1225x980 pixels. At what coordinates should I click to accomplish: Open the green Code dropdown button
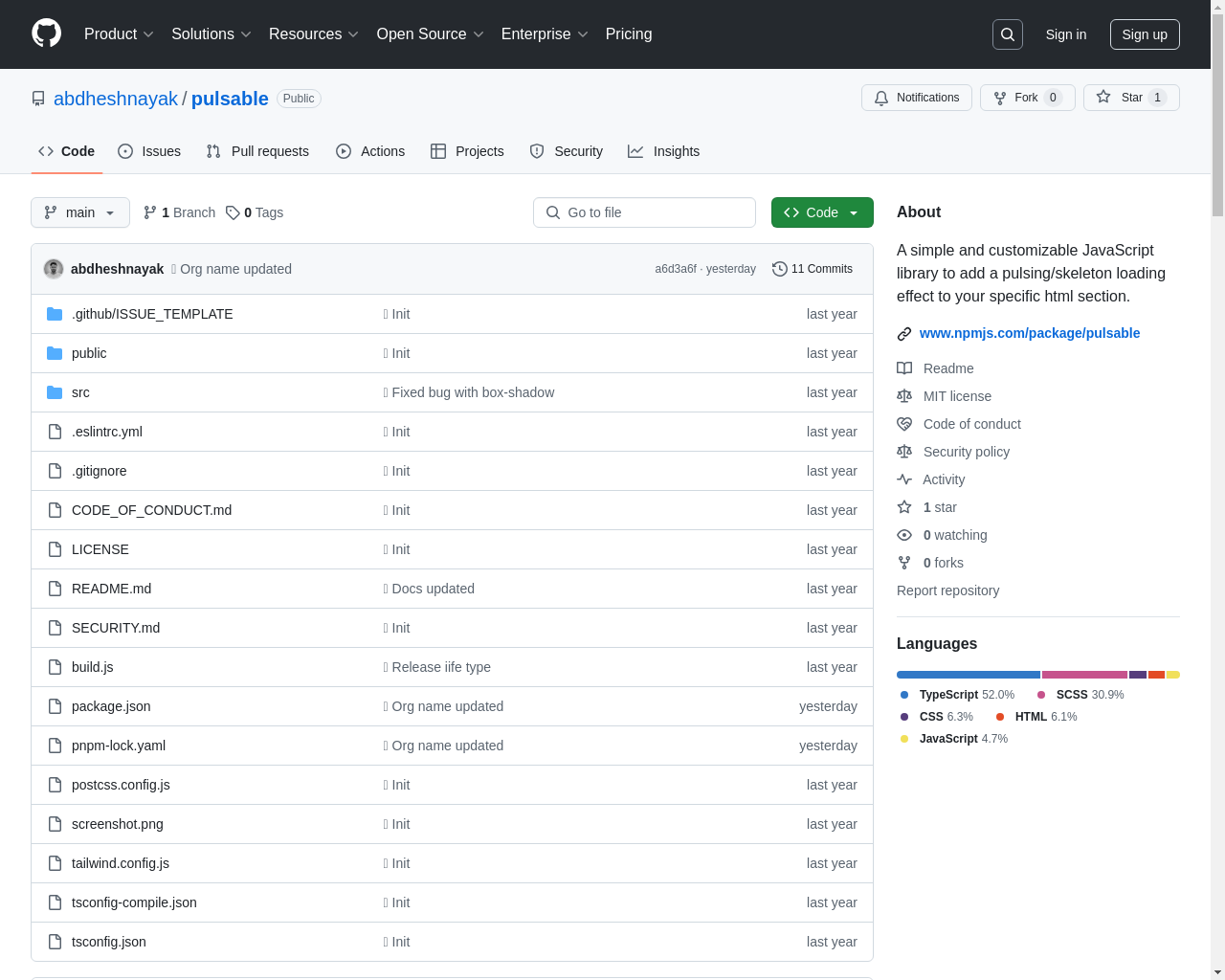(x=822, y=212)
